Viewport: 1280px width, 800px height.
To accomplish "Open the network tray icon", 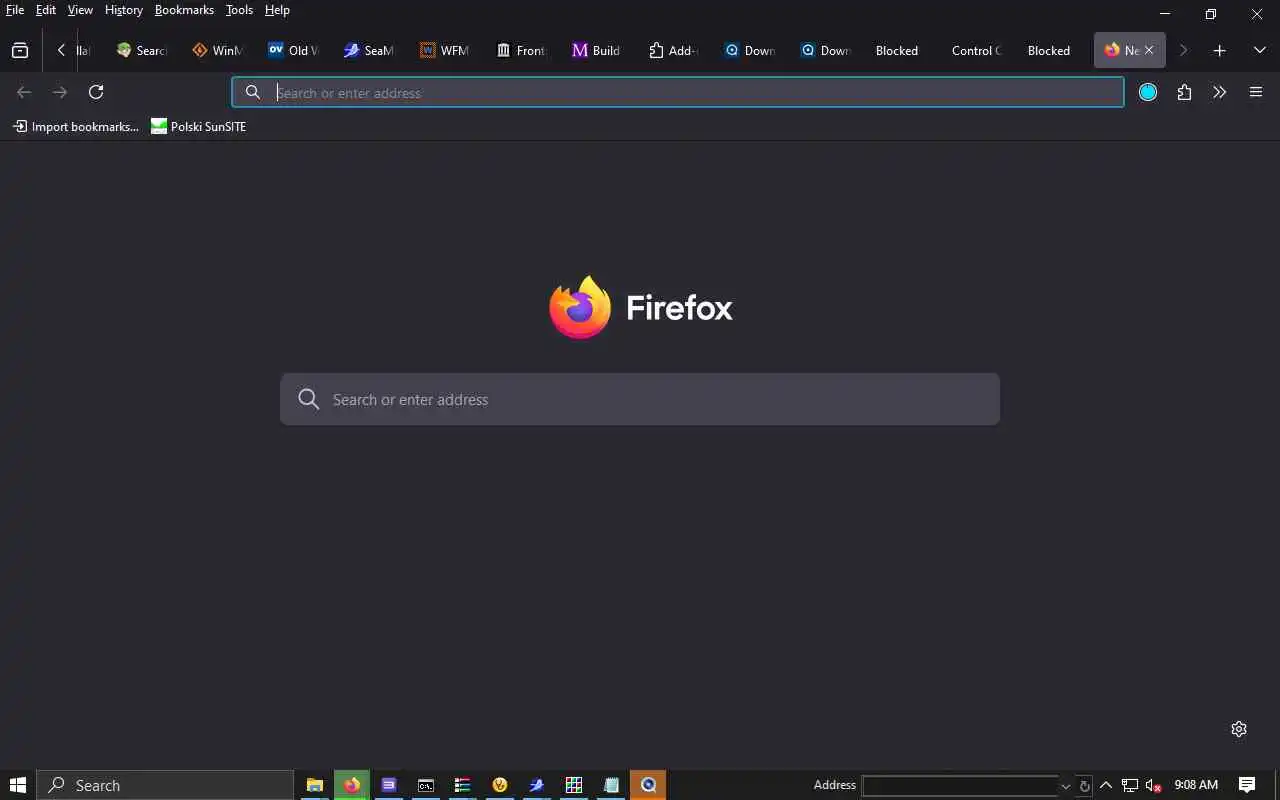I will (x=1130, y=785).
